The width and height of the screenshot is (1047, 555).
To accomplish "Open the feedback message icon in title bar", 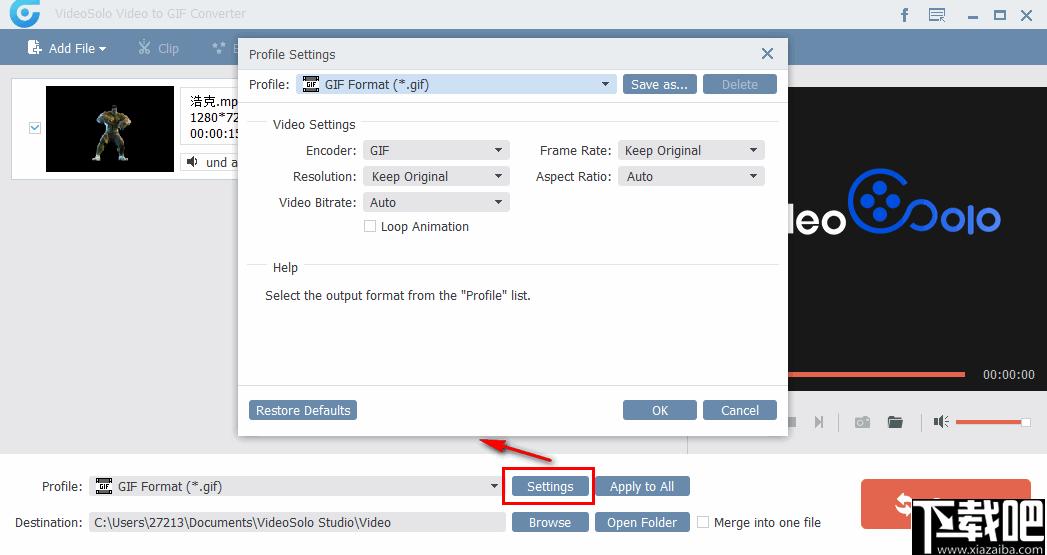I will 937,15.
